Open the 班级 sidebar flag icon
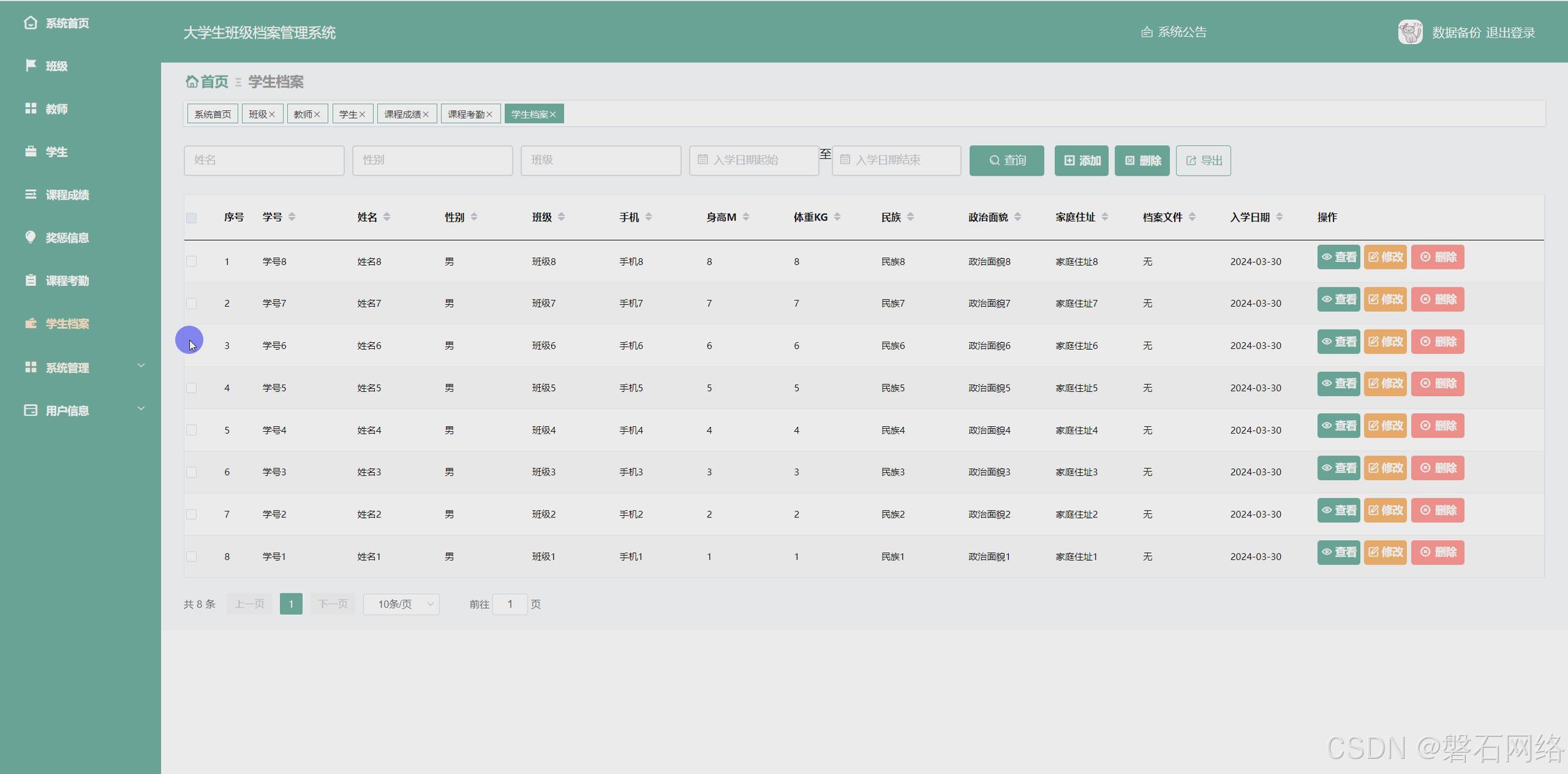 pos(31,65)
